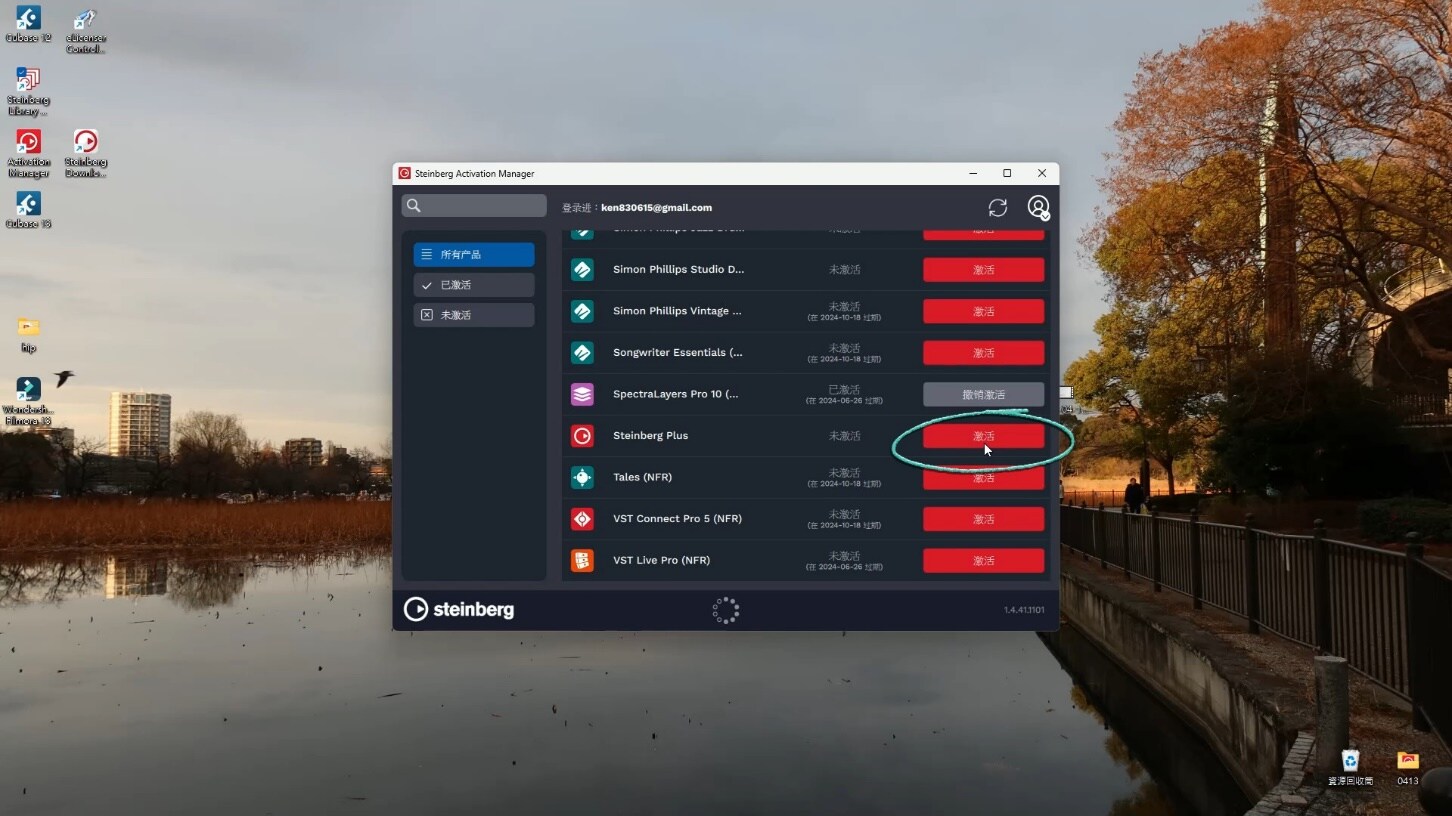Activate Simon Phillips Vintage license
This screenshot has height=816, width=1452.
coord(983,312)
